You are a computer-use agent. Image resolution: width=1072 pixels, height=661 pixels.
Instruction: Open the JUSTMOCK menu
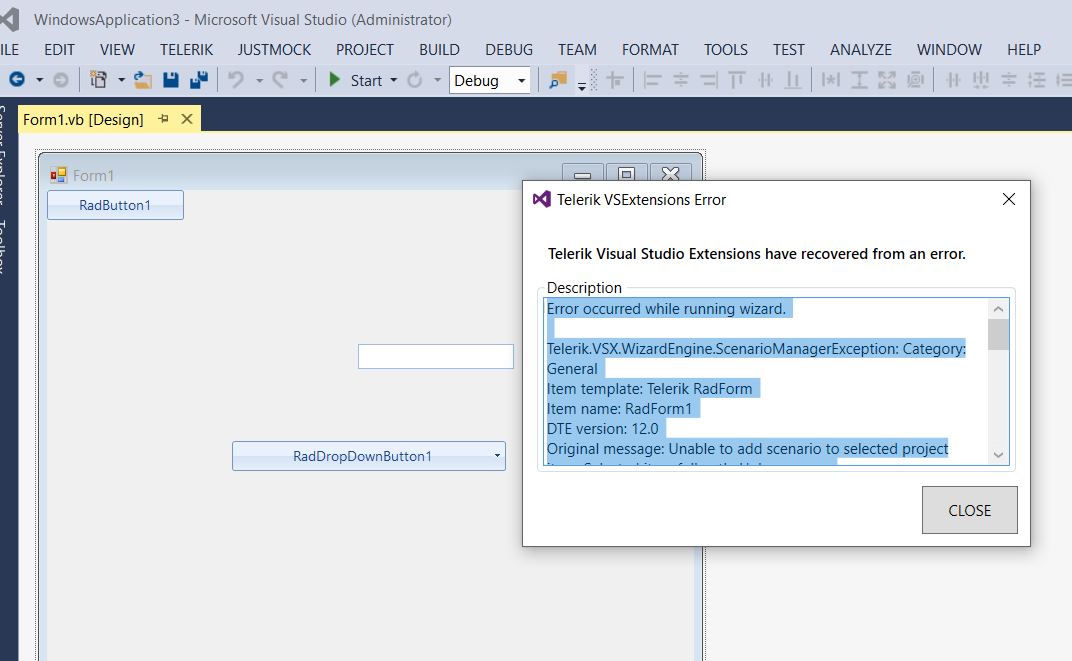click(x=274, y=50)
